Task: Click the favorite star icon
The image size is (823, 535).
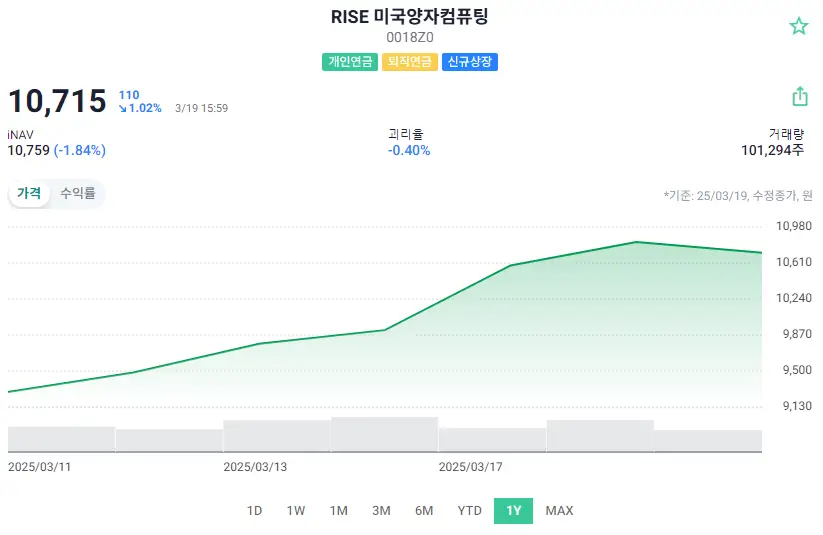Action: pyautogui.click(x=798, y=26)
